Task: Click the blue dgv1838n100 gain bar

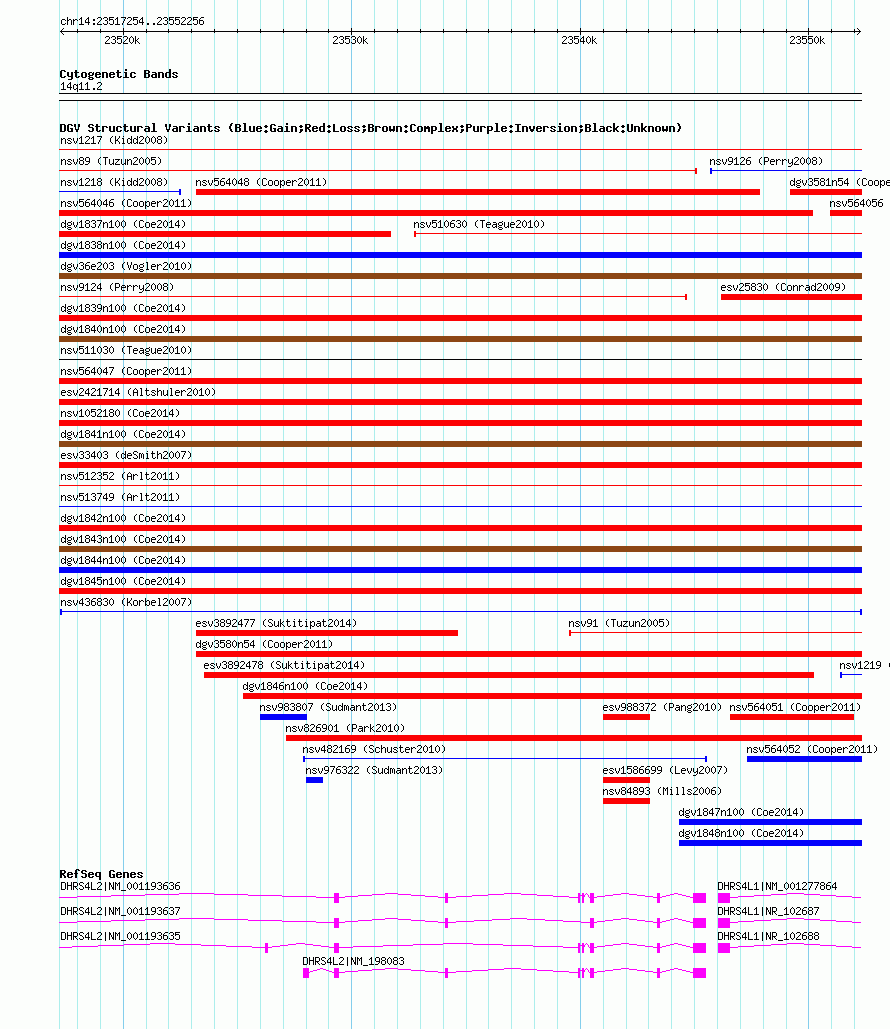Action: pos(461,255)
